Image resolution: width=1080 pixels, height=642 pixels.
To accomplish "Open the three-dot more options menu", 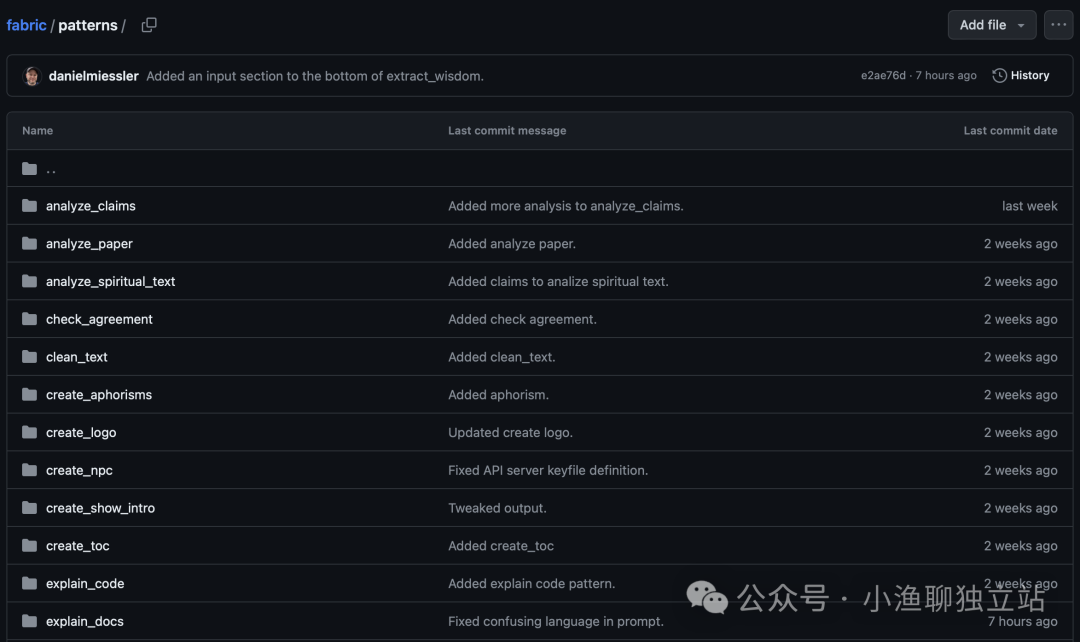I will 1058,25.
